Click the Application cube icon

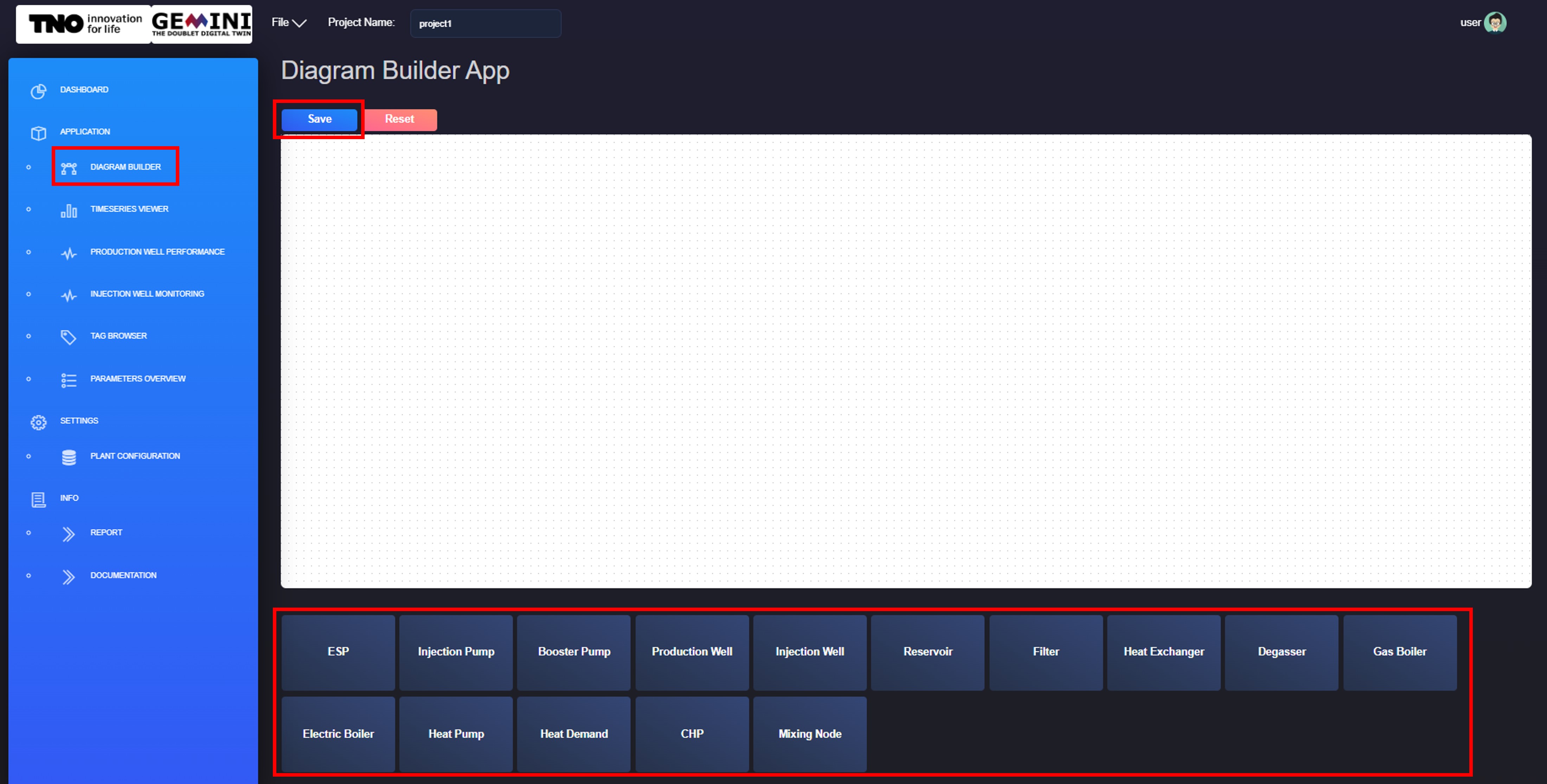[x=38, y=133]
